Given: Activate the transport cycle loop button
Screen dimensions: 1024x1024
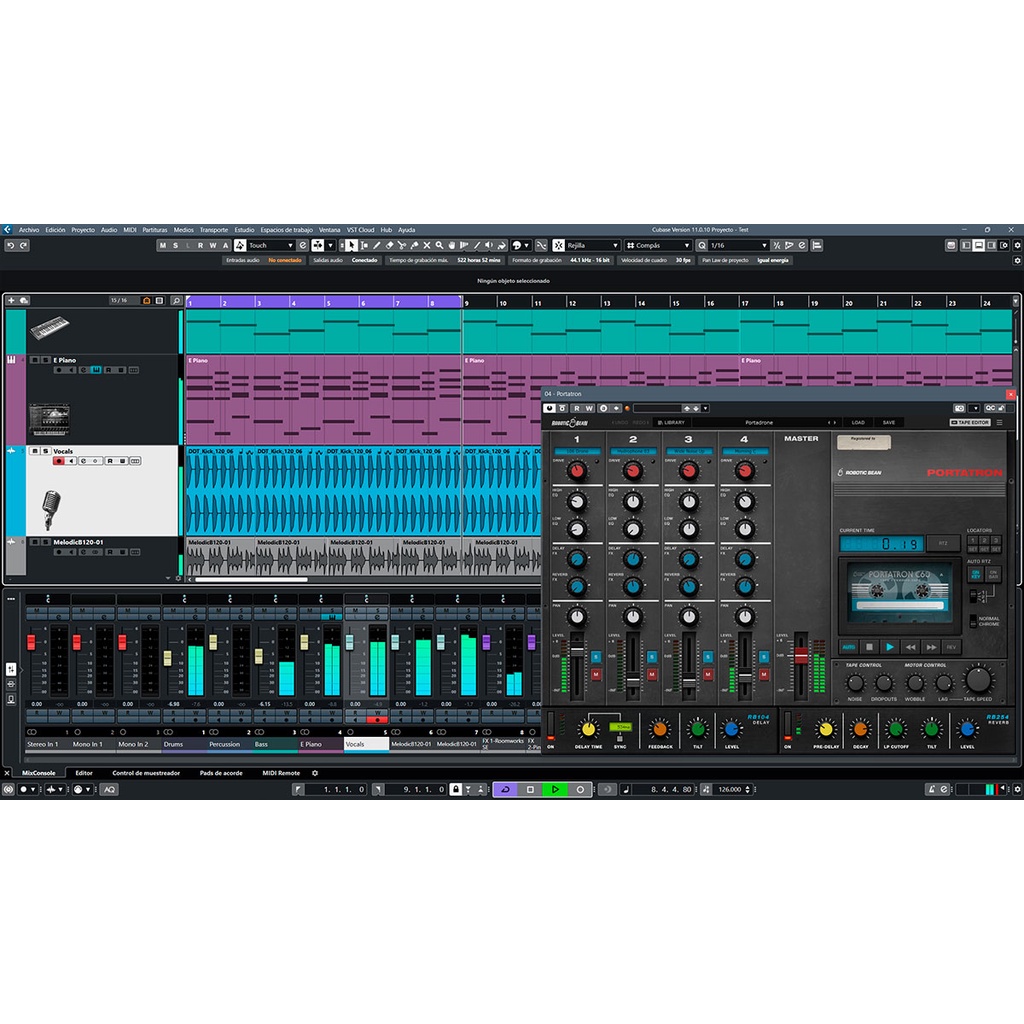Looking at the screenshot, I should pos(505,789).
